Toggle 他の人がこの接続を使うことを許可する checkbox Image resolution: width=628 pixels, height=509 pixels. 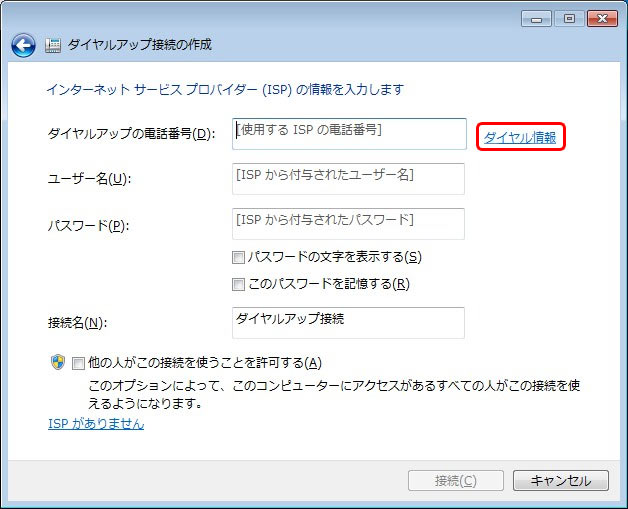pos(79,363)
